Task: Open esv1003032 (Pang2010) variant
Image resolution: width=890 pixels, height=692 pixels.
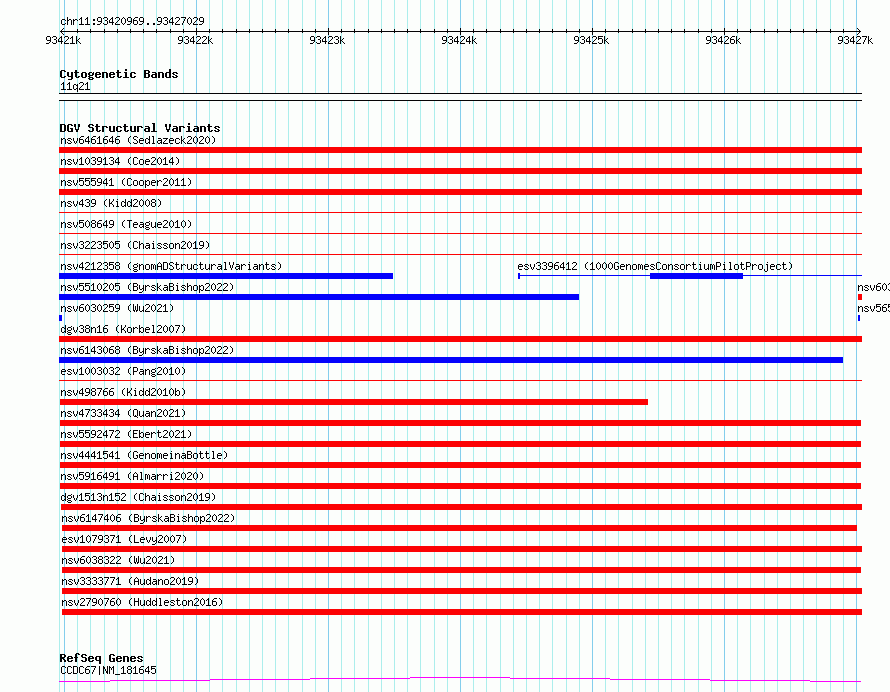Action: pos(123,371)
